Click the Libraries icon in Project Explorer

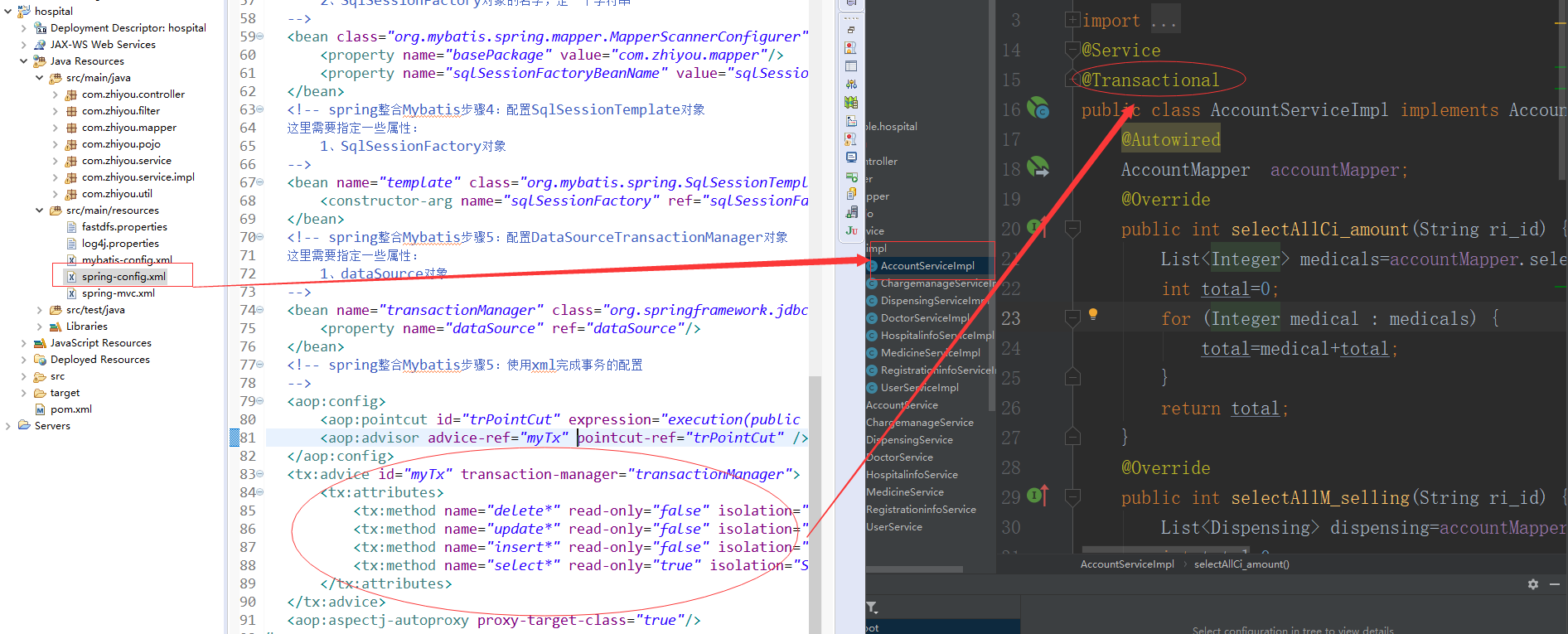tap(56, 327)
